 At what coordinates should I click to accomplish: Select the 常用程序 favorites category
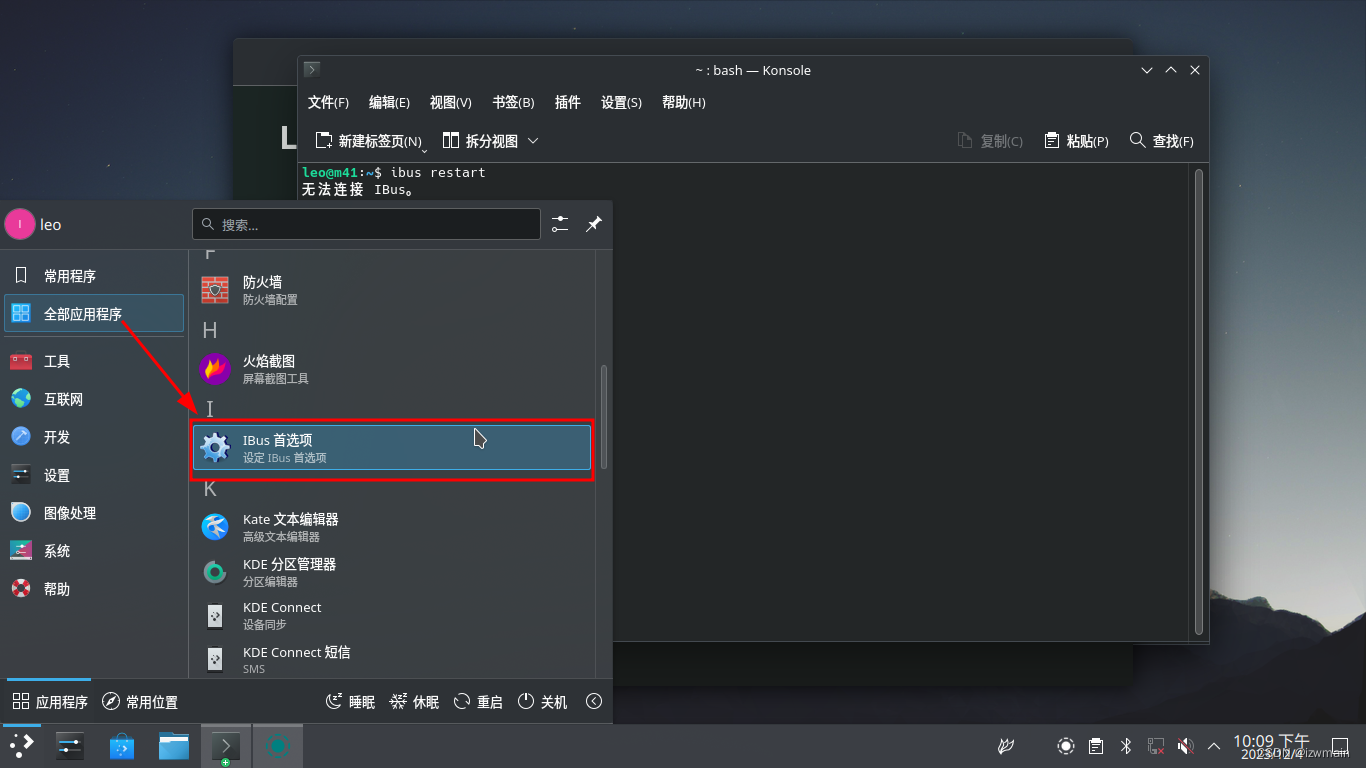pos(94,276)
